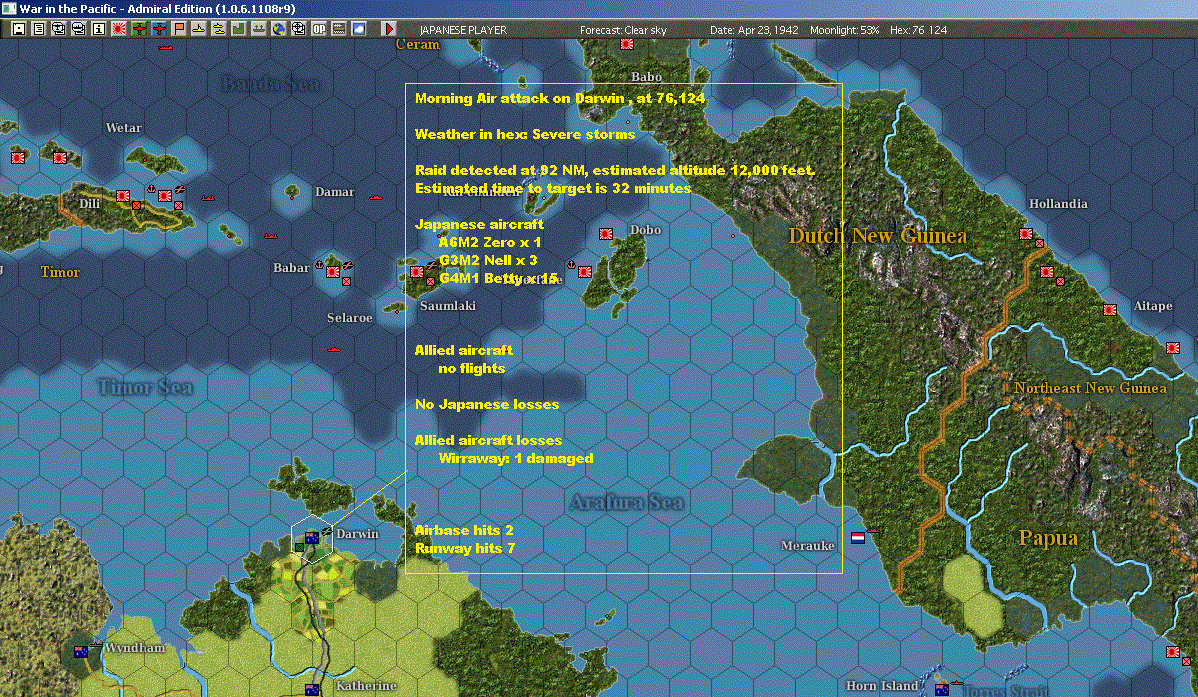Viewport: 1198px width, 697px height.
Task: Click the Hollandia map label
Action: [1058, 203]
